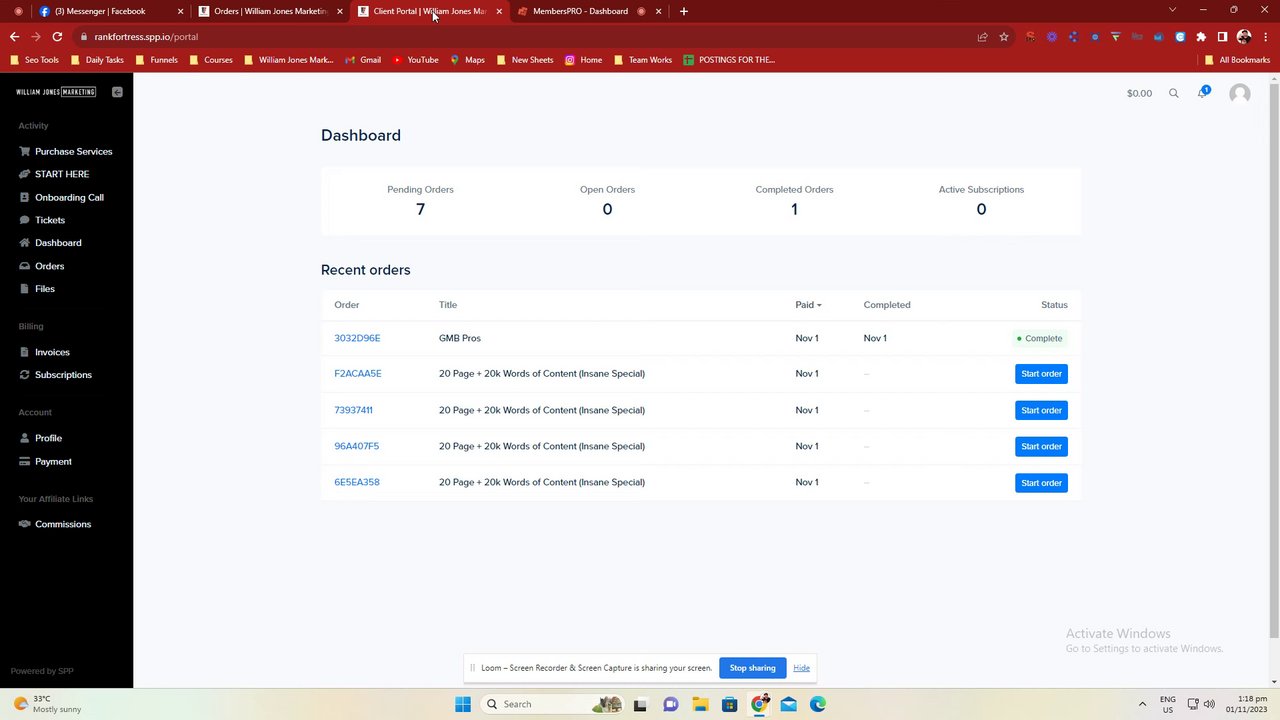This screenshot has height=720, width=1280.
Task: Open Chrome three-dot menu
Action: click(1265, 37)
